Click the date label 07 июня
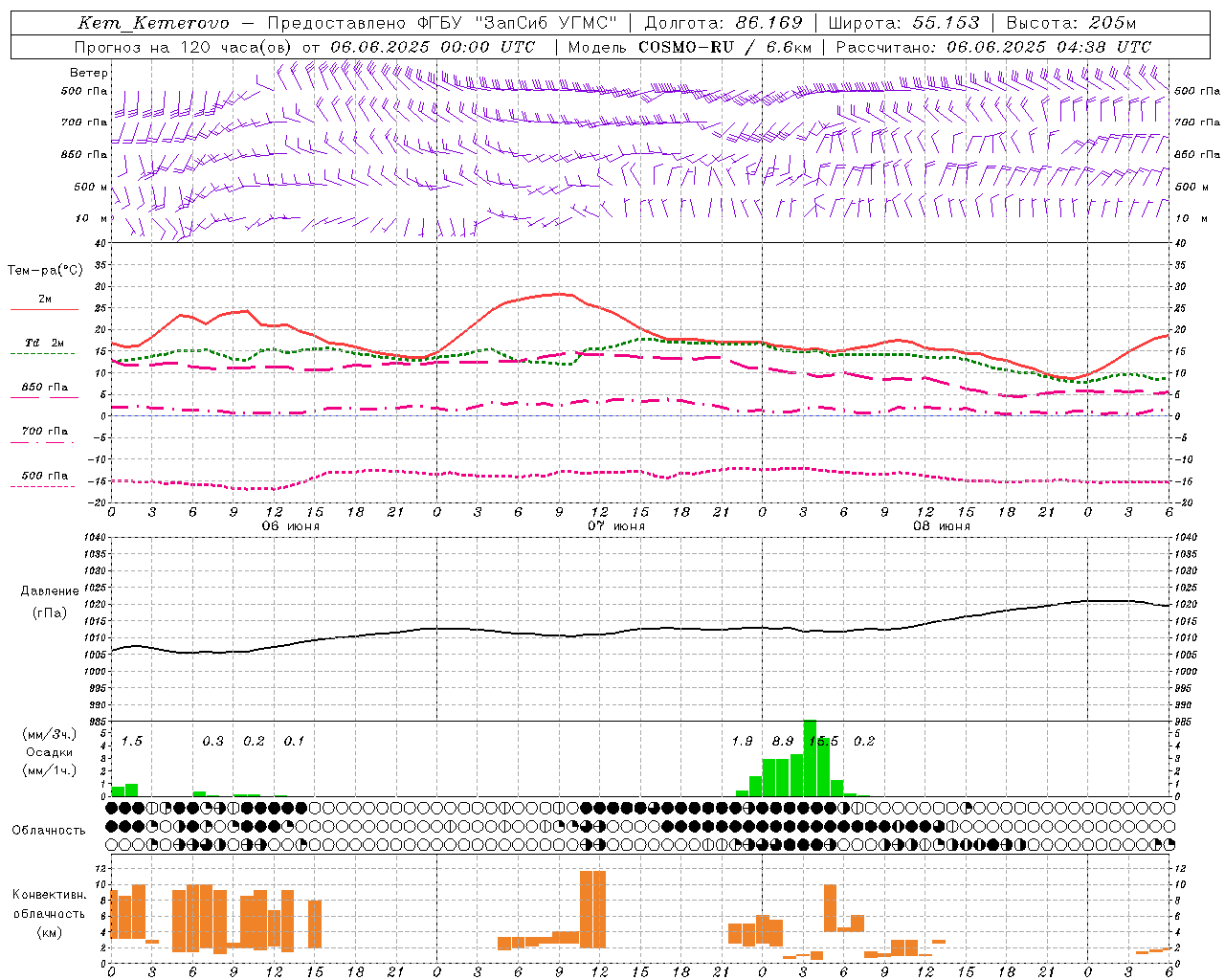The image size is (1225, 980). tap(616, 526)
